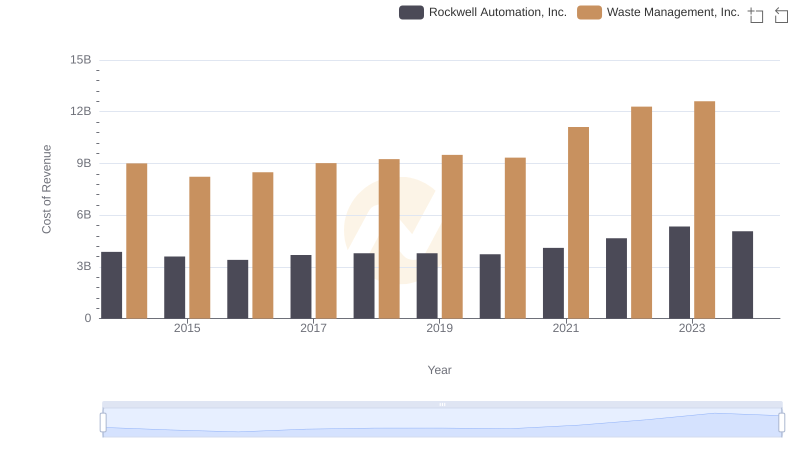Click the Waste Management bar for 2023

[704, 210]
